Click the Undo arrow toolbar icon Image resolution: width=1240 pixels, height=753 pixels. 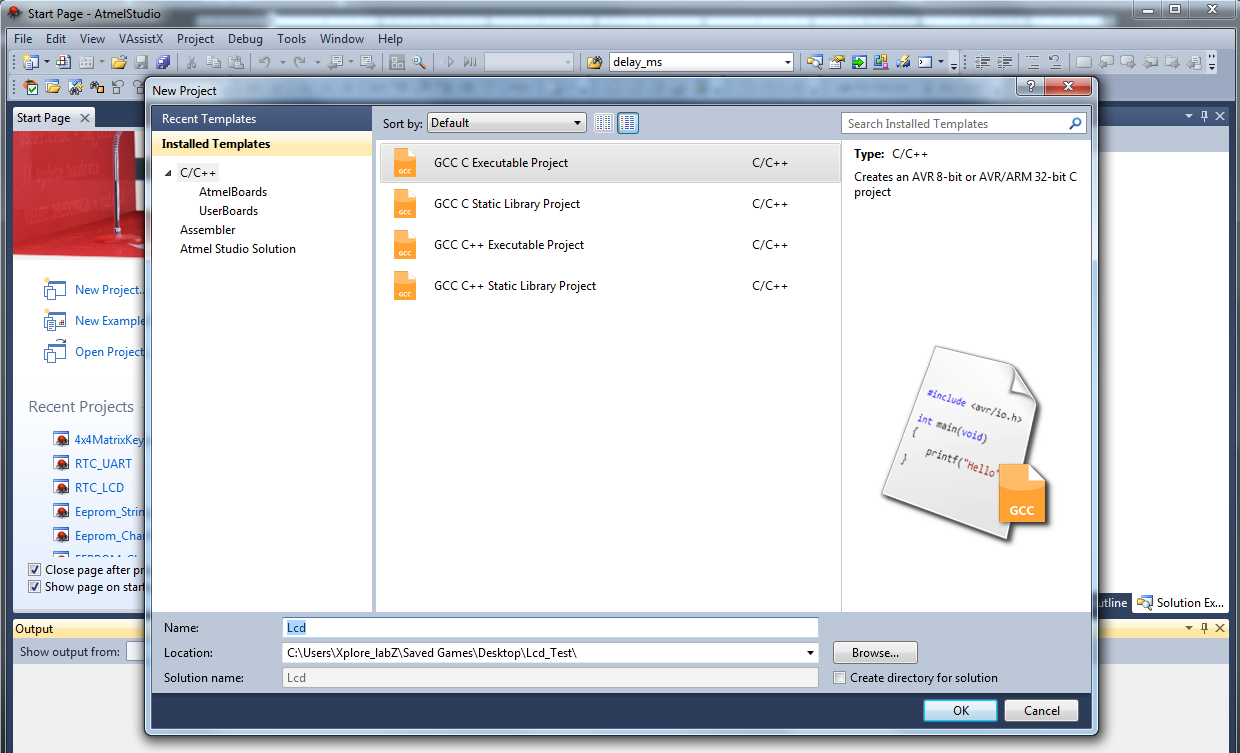click(264, 62)
